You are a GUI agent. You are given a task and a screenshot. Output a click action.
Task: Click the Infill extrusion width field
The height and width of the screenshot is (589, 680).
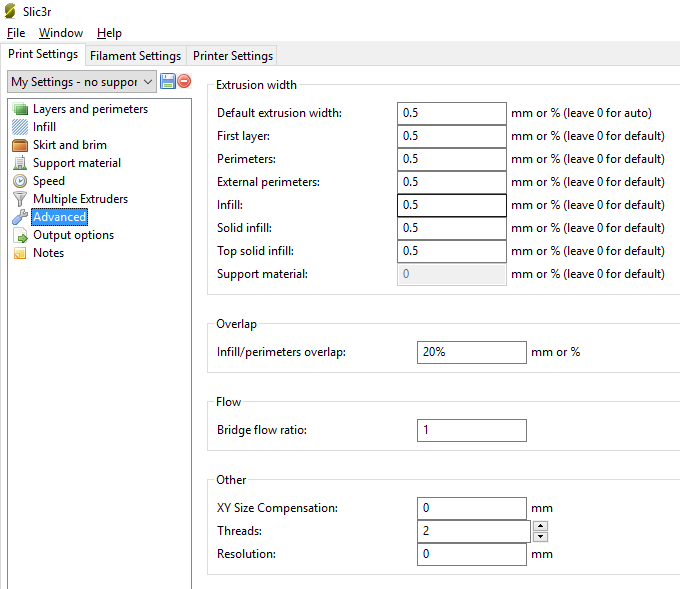point(451,205)
